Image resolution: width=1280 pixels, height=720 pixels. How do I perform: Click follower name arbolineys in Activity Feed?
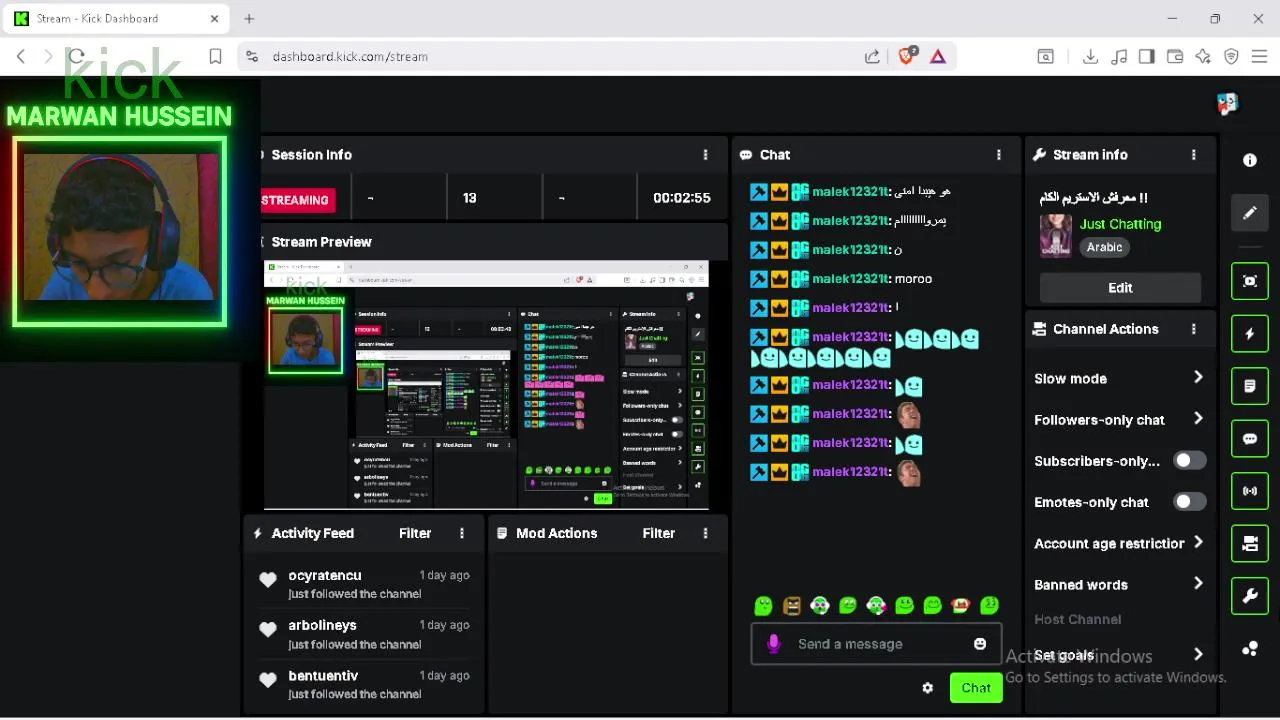(322, 625)
